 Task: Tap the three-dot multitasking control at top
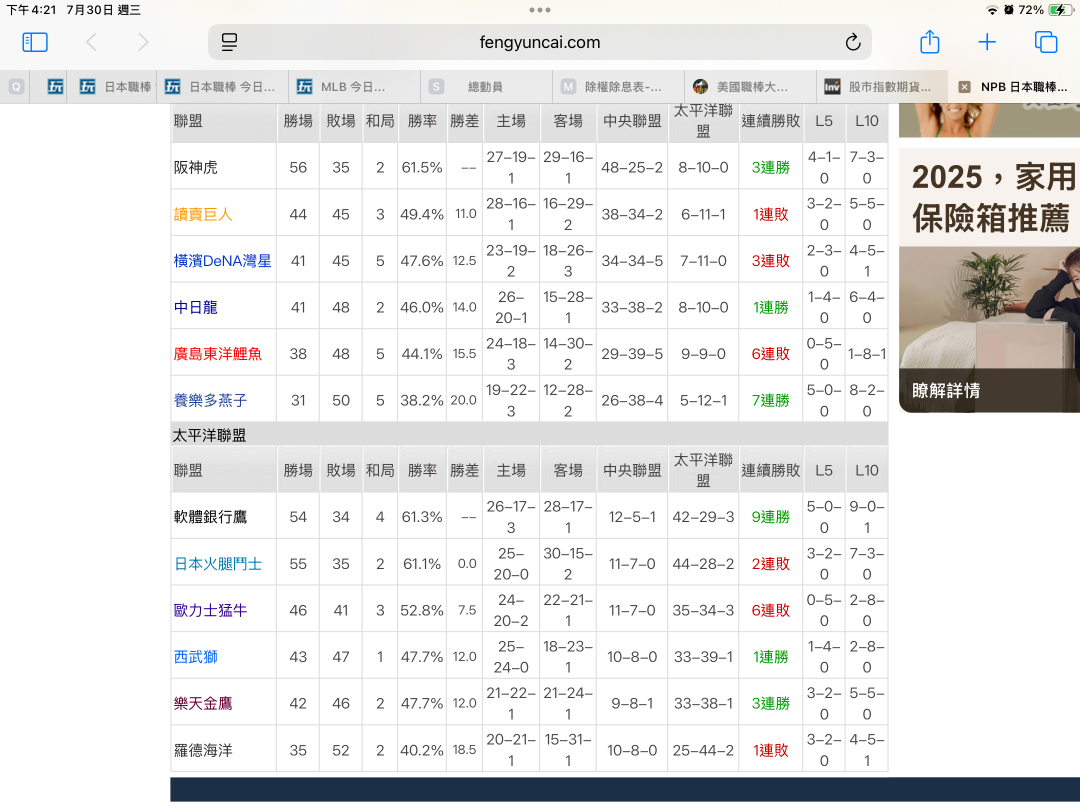[540, 10]
